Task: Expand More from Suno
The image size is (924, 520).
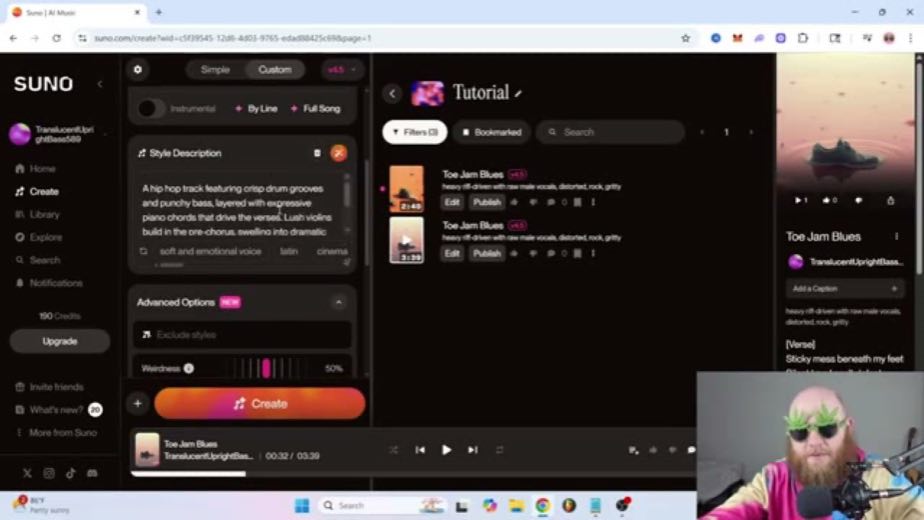Action: (x=57, y=433)
